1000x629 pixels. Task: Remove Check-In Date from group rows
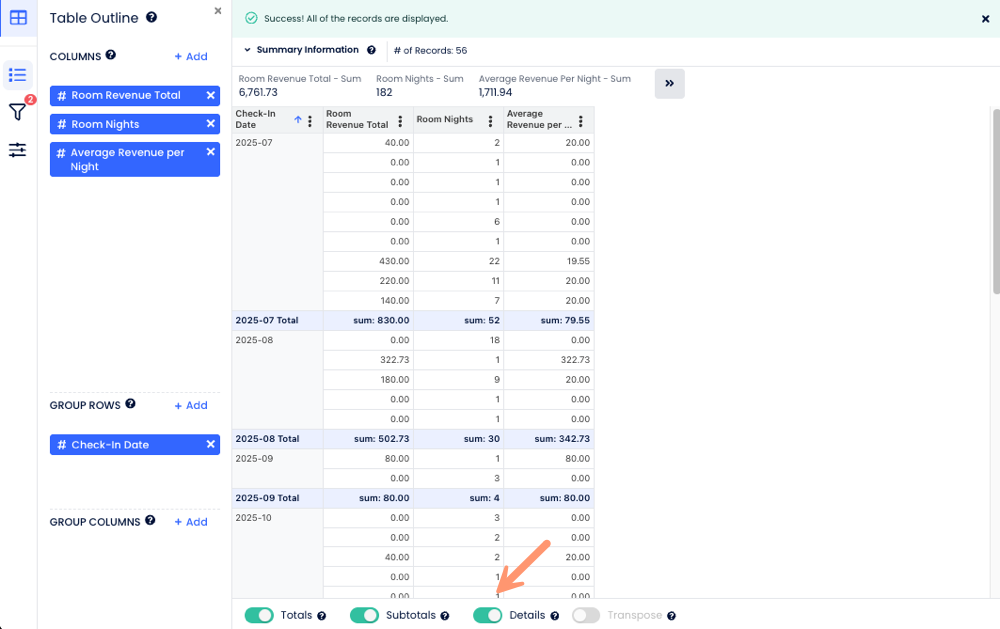pos(210,444)
